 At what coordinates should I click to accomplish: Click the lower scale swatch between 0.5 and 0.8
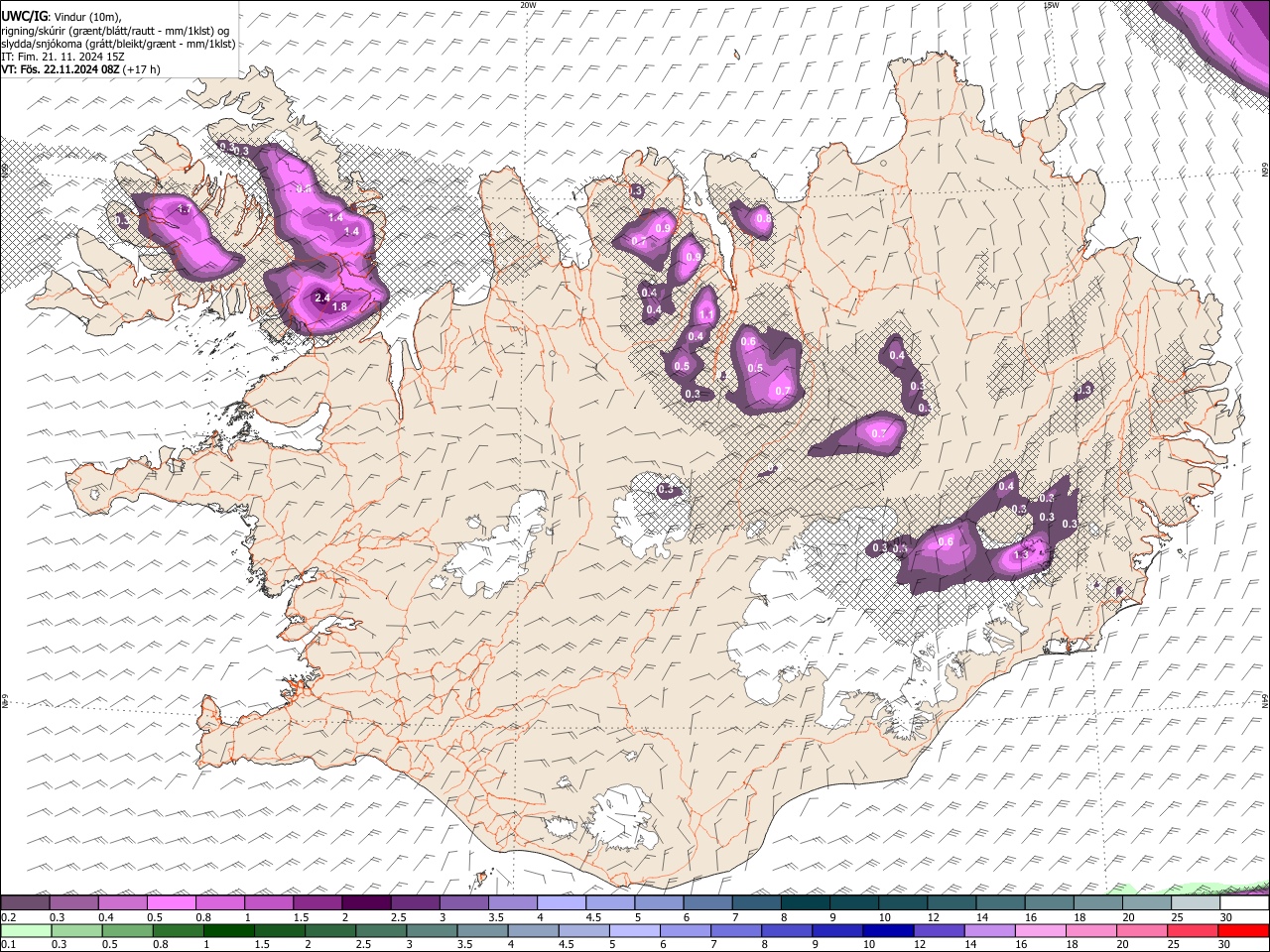click(127, 930)
